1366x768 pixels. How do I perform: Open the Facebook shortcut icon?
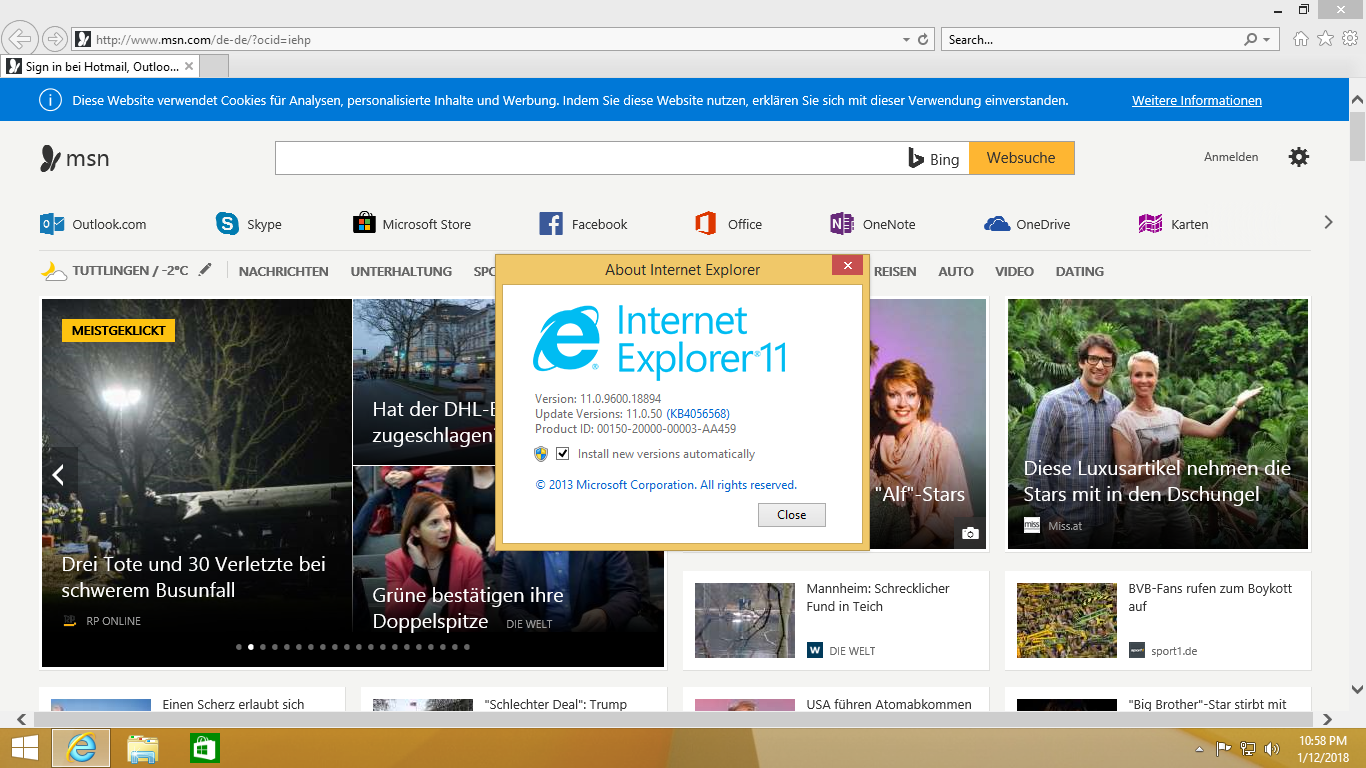click(551, 223)
